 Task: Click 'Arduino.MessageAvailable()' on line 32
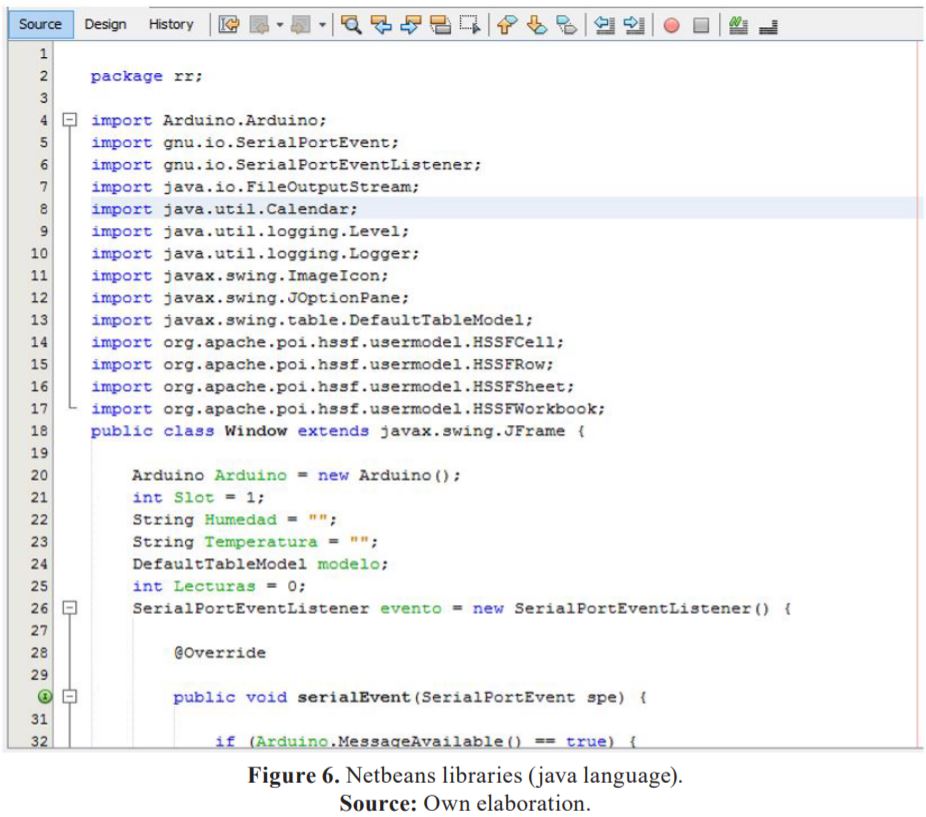point(389,741)
